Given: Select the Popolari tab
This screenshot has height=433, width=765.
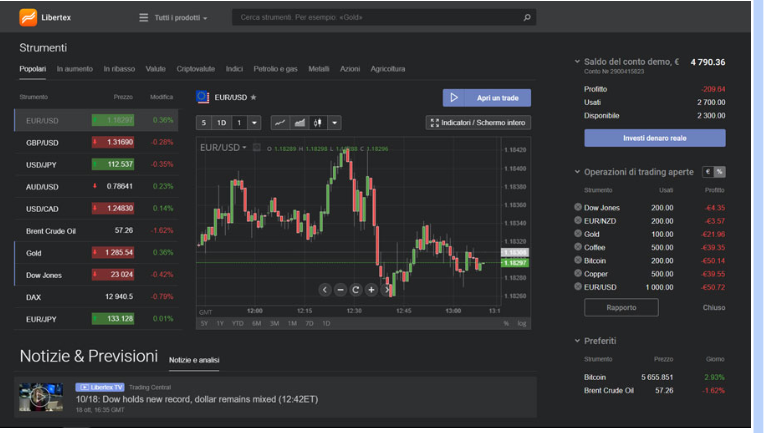Looking at the screenshot, I should 33,69.
